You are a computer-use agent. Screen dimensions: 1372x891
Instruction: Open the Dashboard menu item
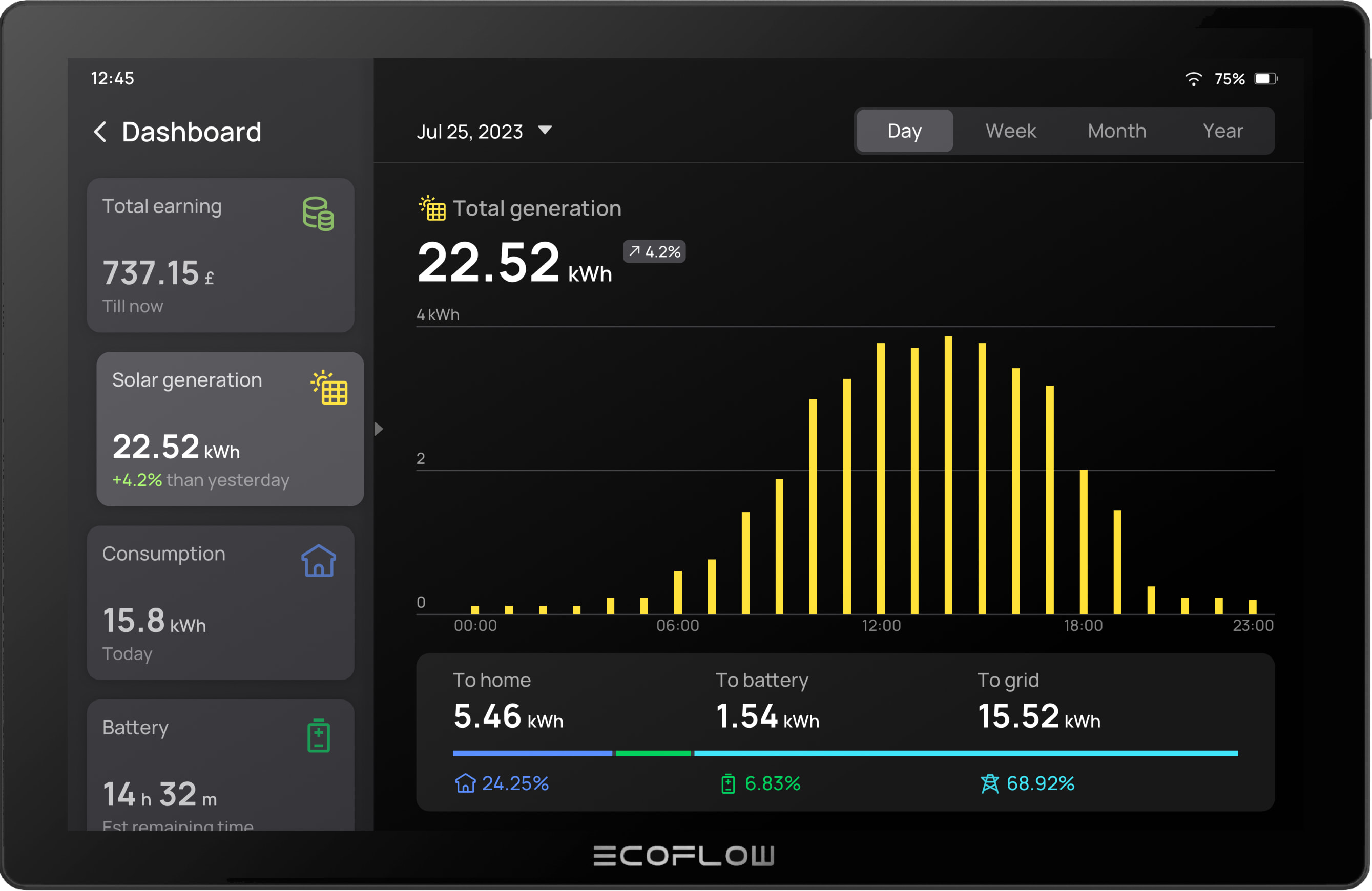click(x=191, y=132)
